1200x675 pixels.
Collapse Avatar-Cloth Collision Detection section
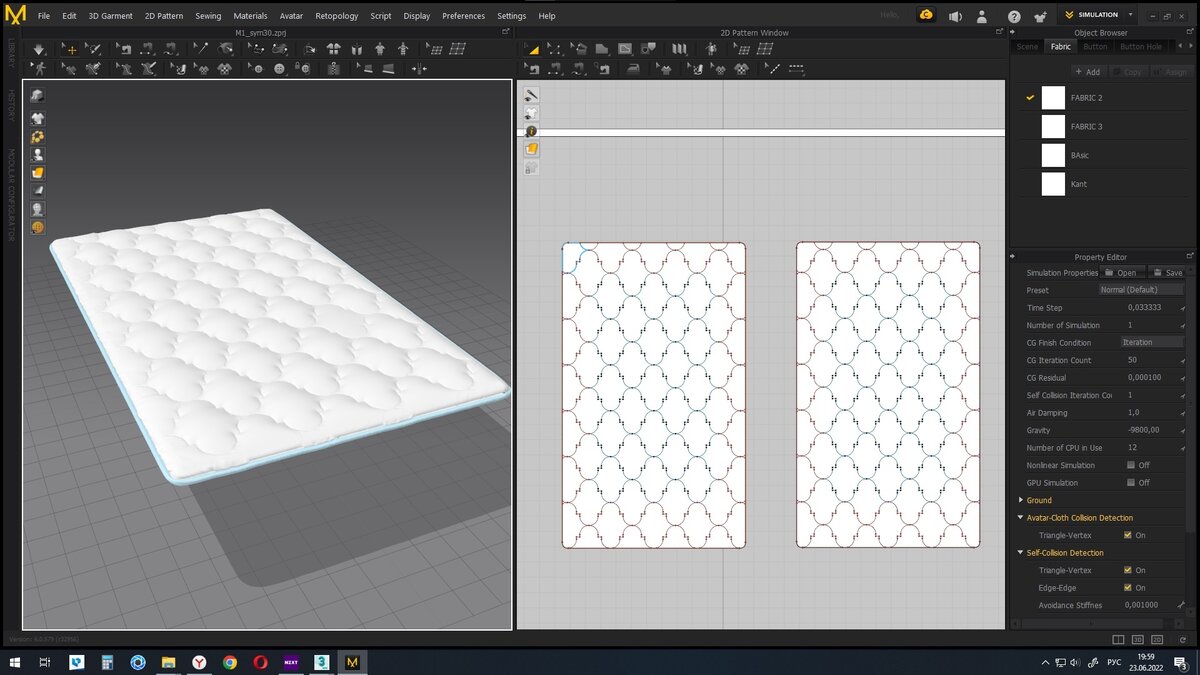1021,518
